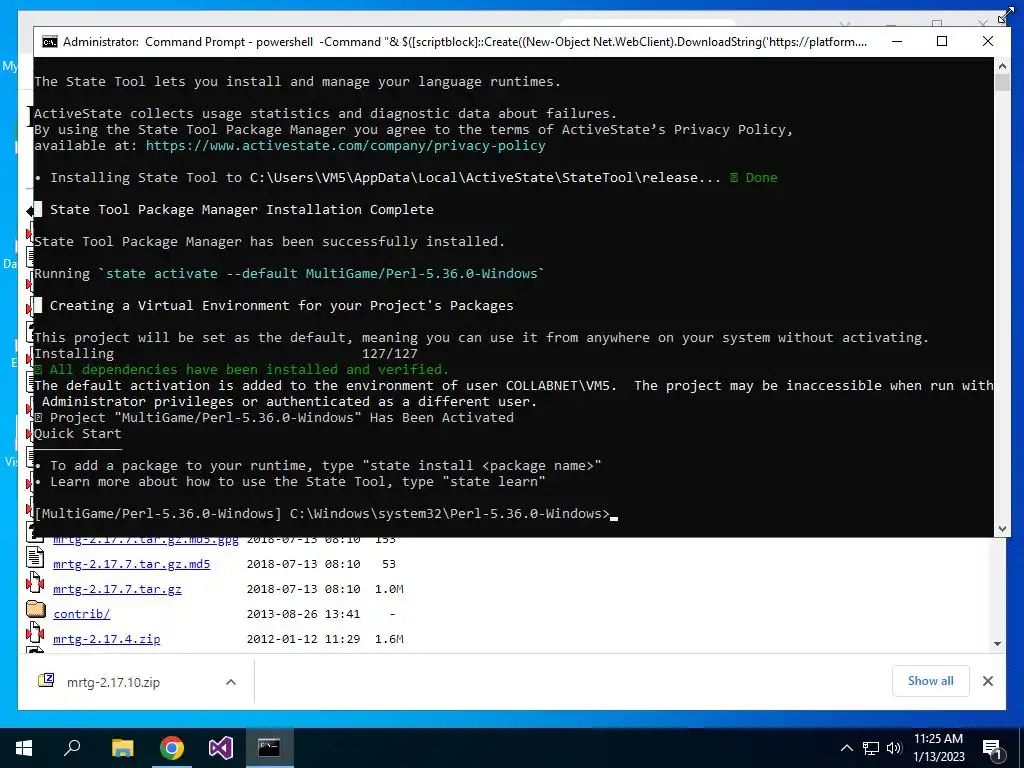Click mrtg-2.17.10.zip file type icon
1024x768 pixels.
46,680
